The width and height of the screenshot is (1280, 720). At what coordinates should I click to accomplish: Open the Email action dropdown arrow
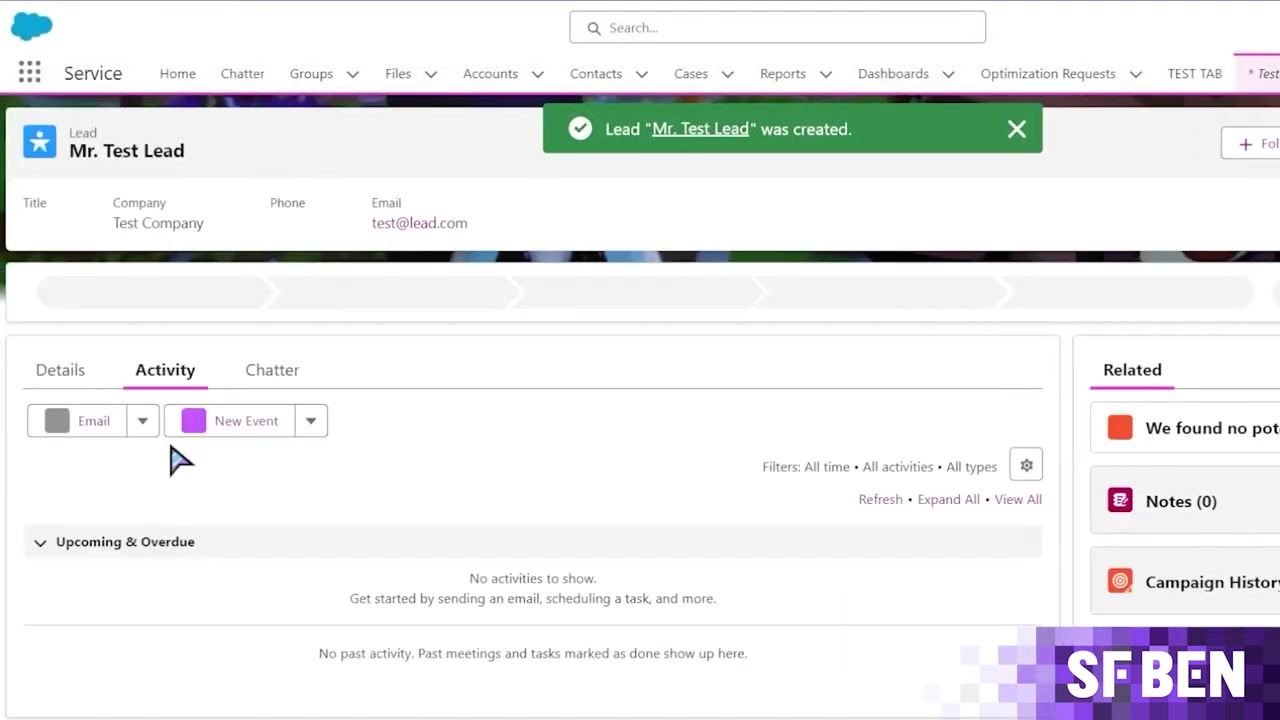pos(143,421)
